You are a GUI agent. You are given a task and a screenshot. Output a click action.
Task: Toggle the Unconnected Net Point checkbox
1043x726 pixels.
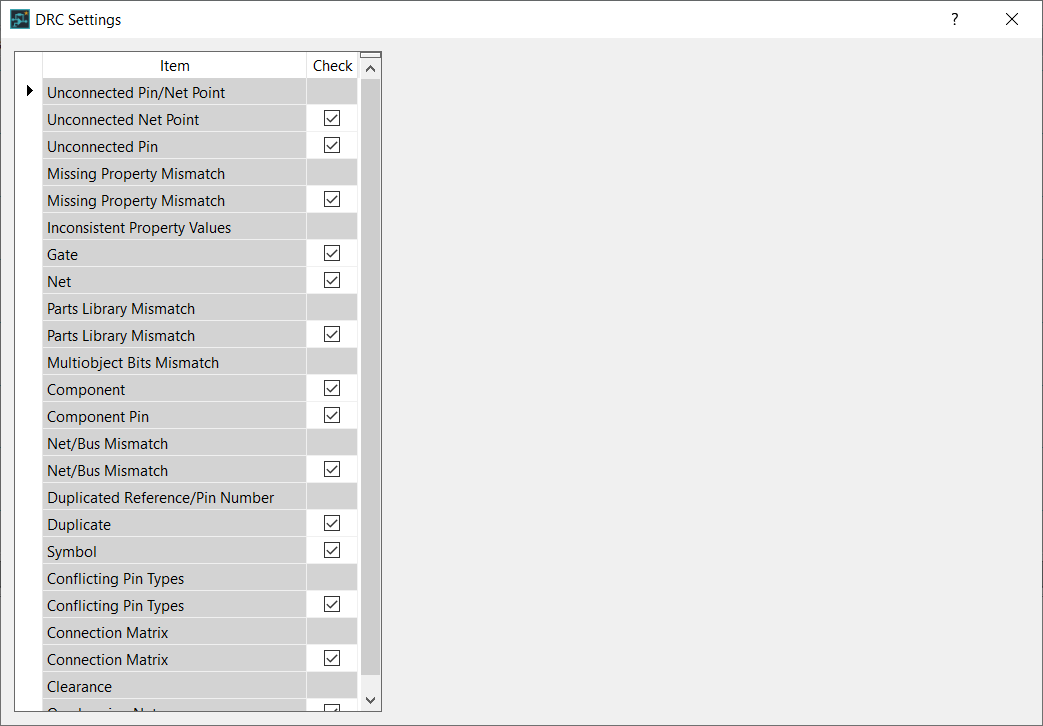click(x=332, y=118)
